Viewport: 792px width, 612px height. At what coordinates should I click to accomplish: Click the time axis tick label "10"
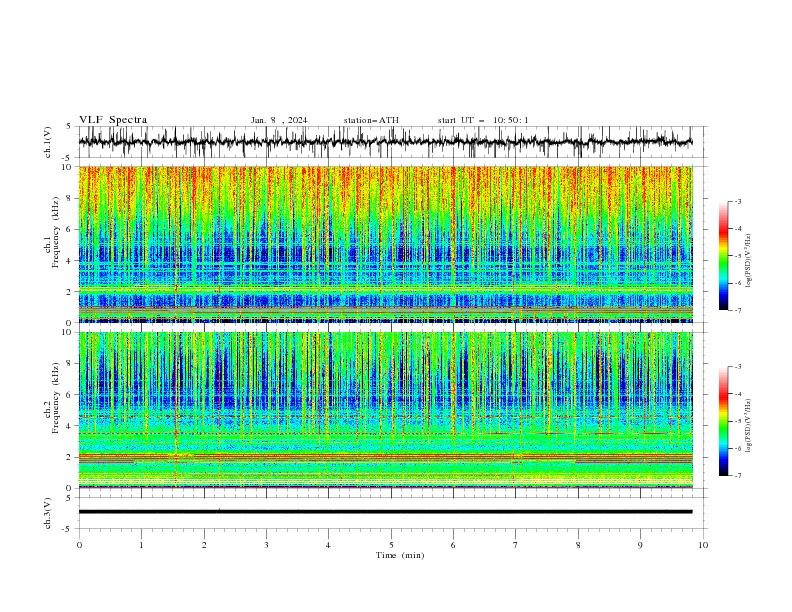coord(703,545)
